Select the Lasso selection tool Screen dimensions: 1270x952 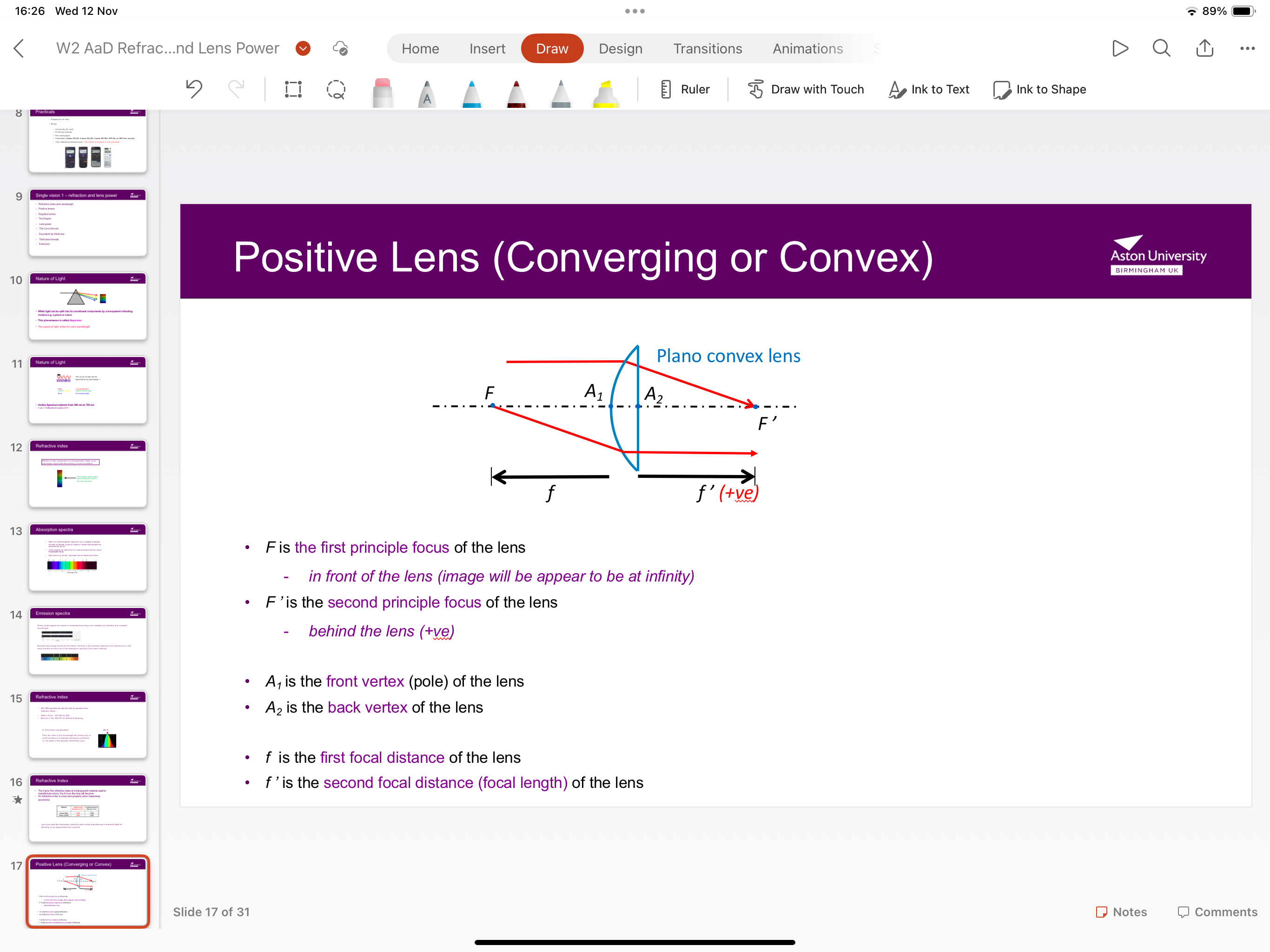tap(336, 90)
